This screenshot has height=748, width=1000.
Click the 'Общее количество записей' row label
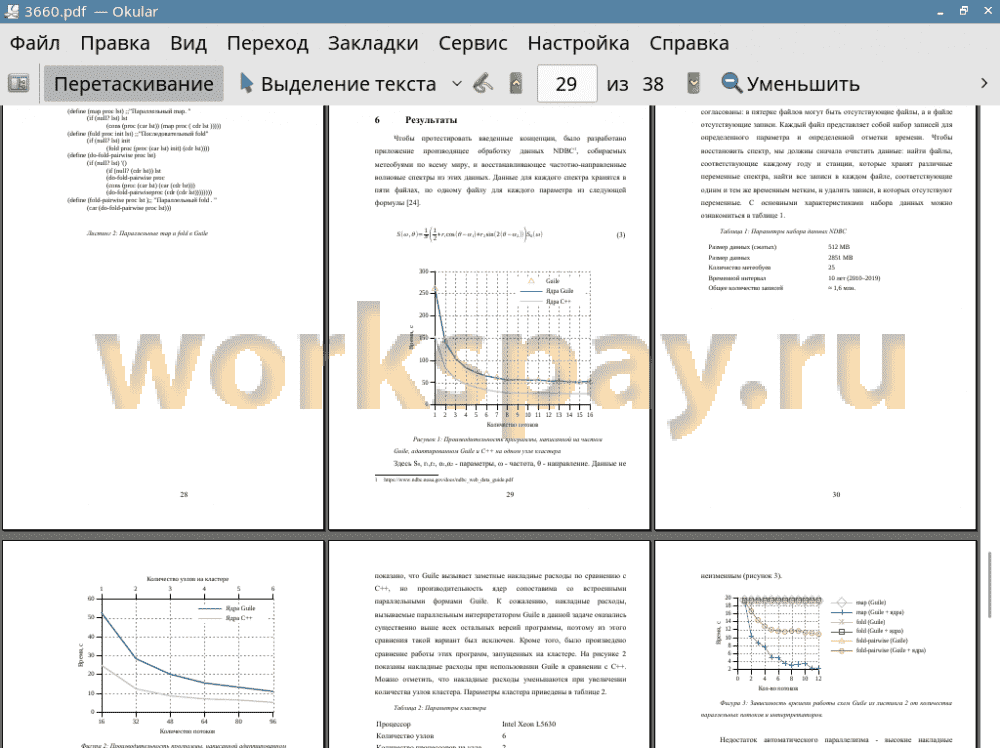click(746, 288)
